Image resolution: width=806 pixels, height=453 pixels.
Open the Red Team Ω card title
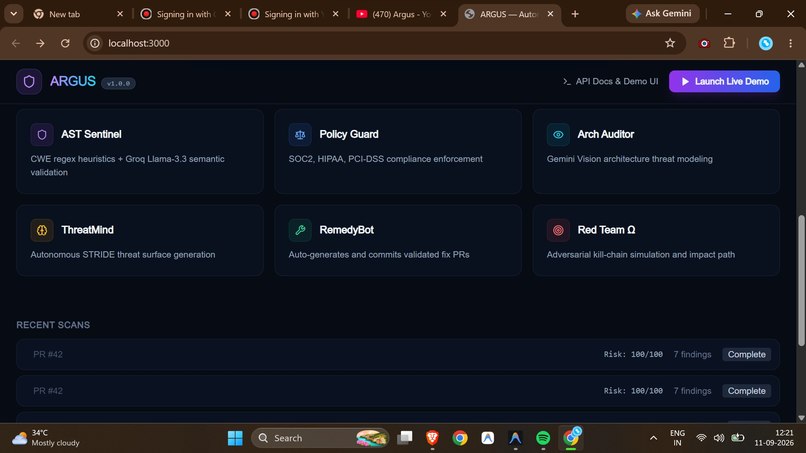pyautogui.click(x=606, y=230)
